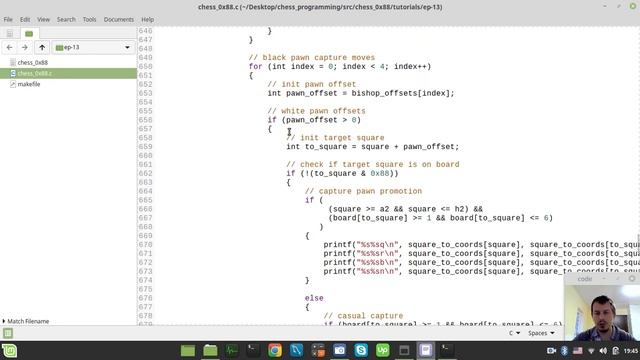
Task: Launch the terminal beside the system monitor
Action: pos(253,351)
